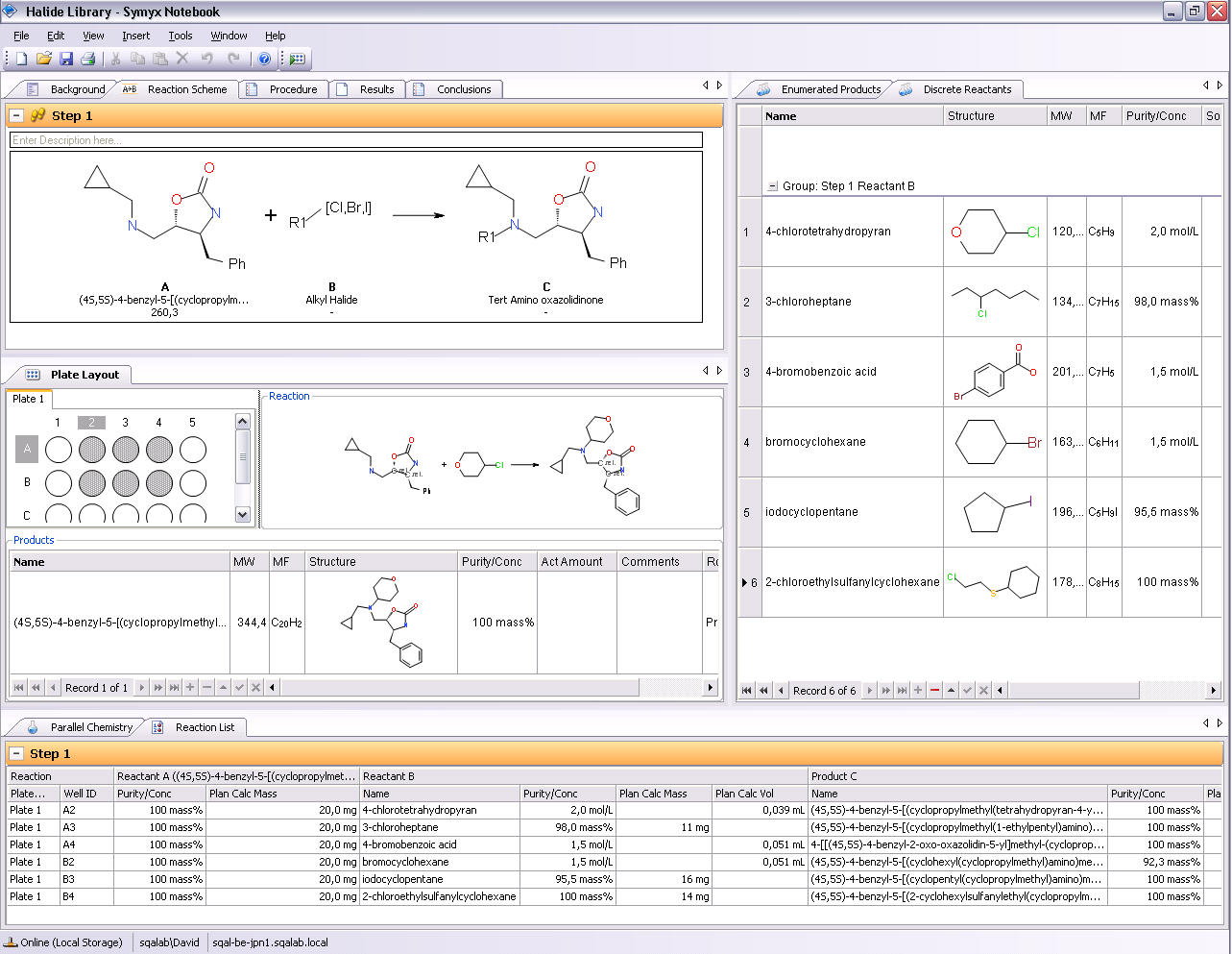Select empty well A1 on Plate 1
The width and height of the screenshot is (1232, 954).
[59, 450]
